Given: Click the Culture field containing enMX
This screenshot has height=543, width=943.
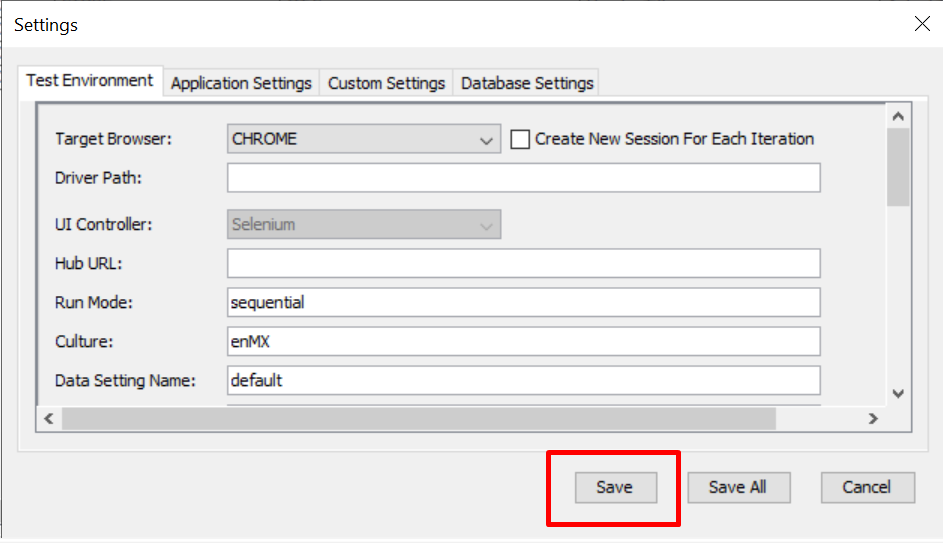Looking at the screenshot, I should (x=523, y=341).
